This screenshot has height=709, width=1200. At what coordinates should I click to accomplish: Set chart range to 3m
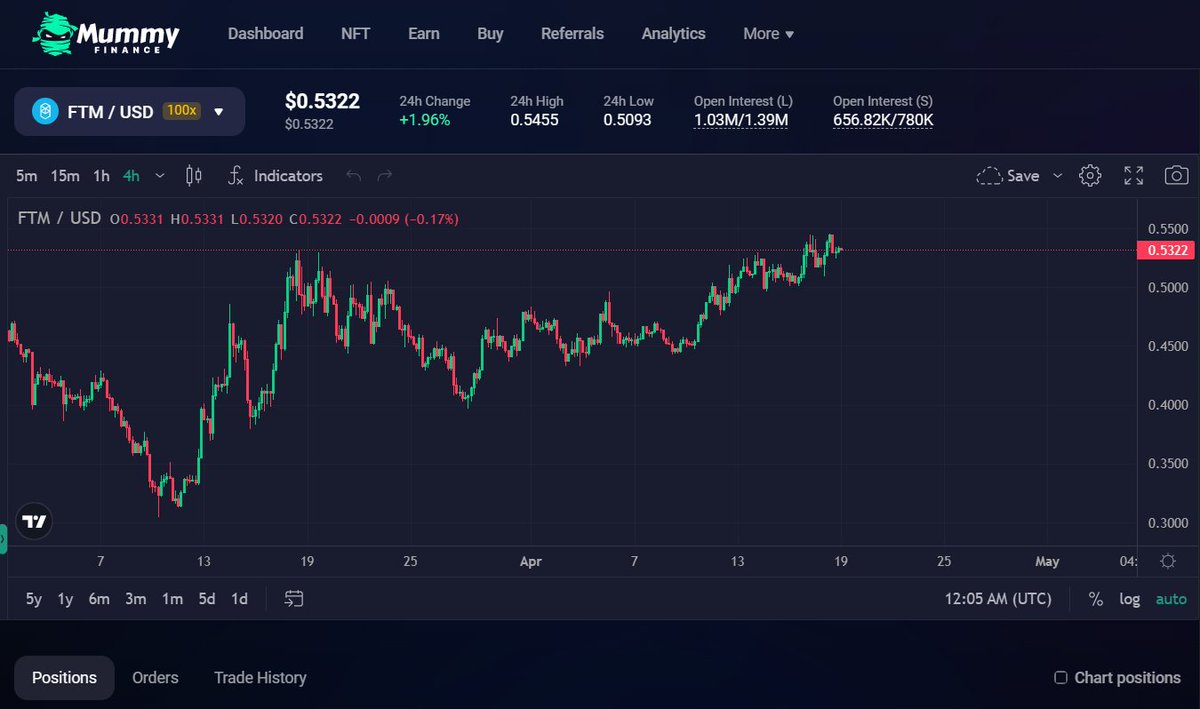pyautogui.click(x=136, y=599)
